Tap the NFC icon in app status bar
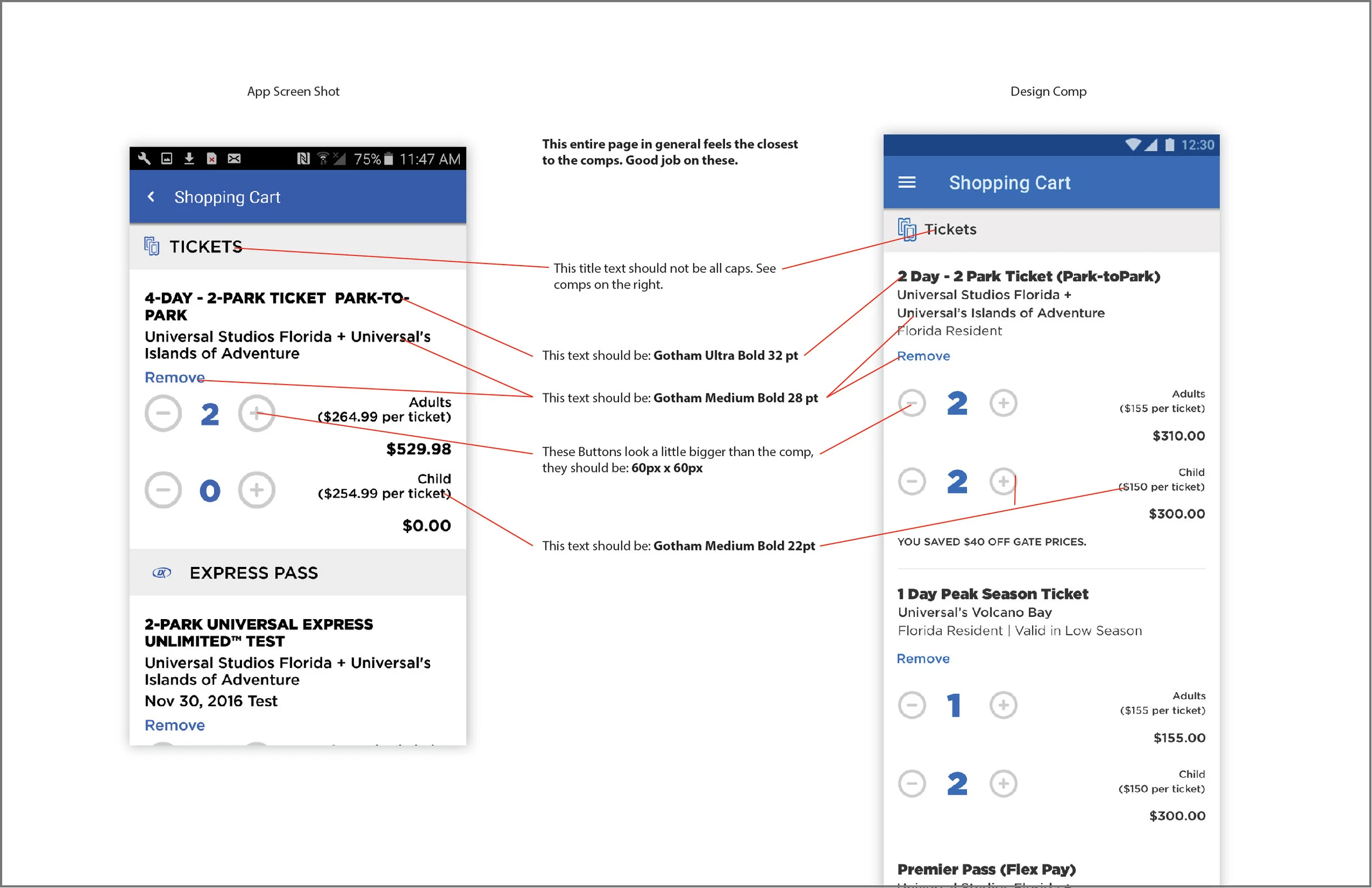1372x888 pixels. coord(303,159)
